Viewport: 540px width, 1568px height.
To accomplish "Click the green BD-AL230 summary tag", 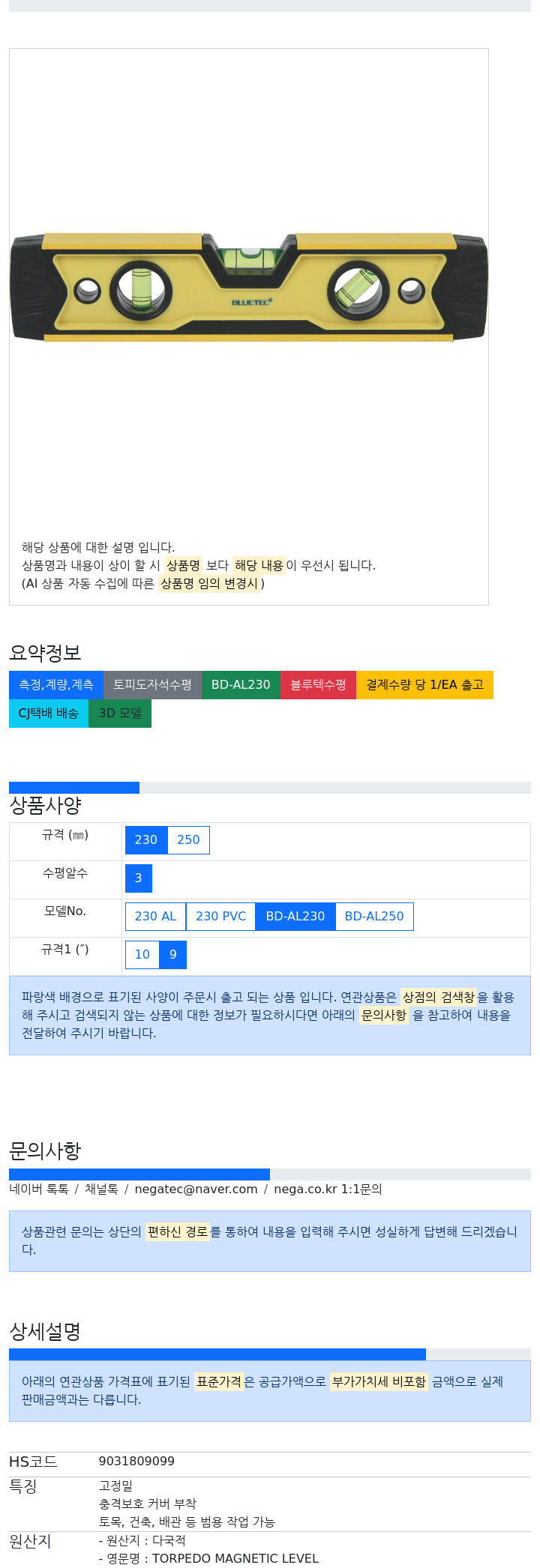I will pos(241,685).
